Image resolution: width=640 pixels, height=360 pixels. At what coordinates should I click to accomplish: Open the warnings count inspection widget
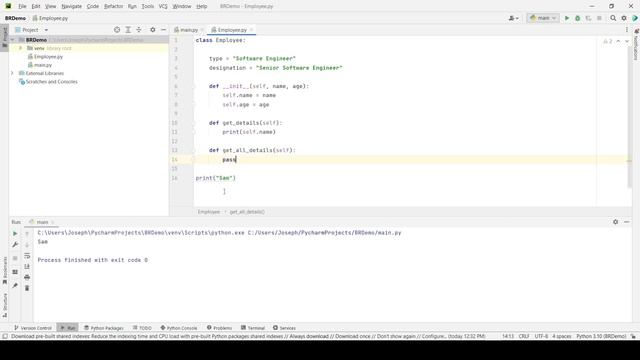[608, 41]
